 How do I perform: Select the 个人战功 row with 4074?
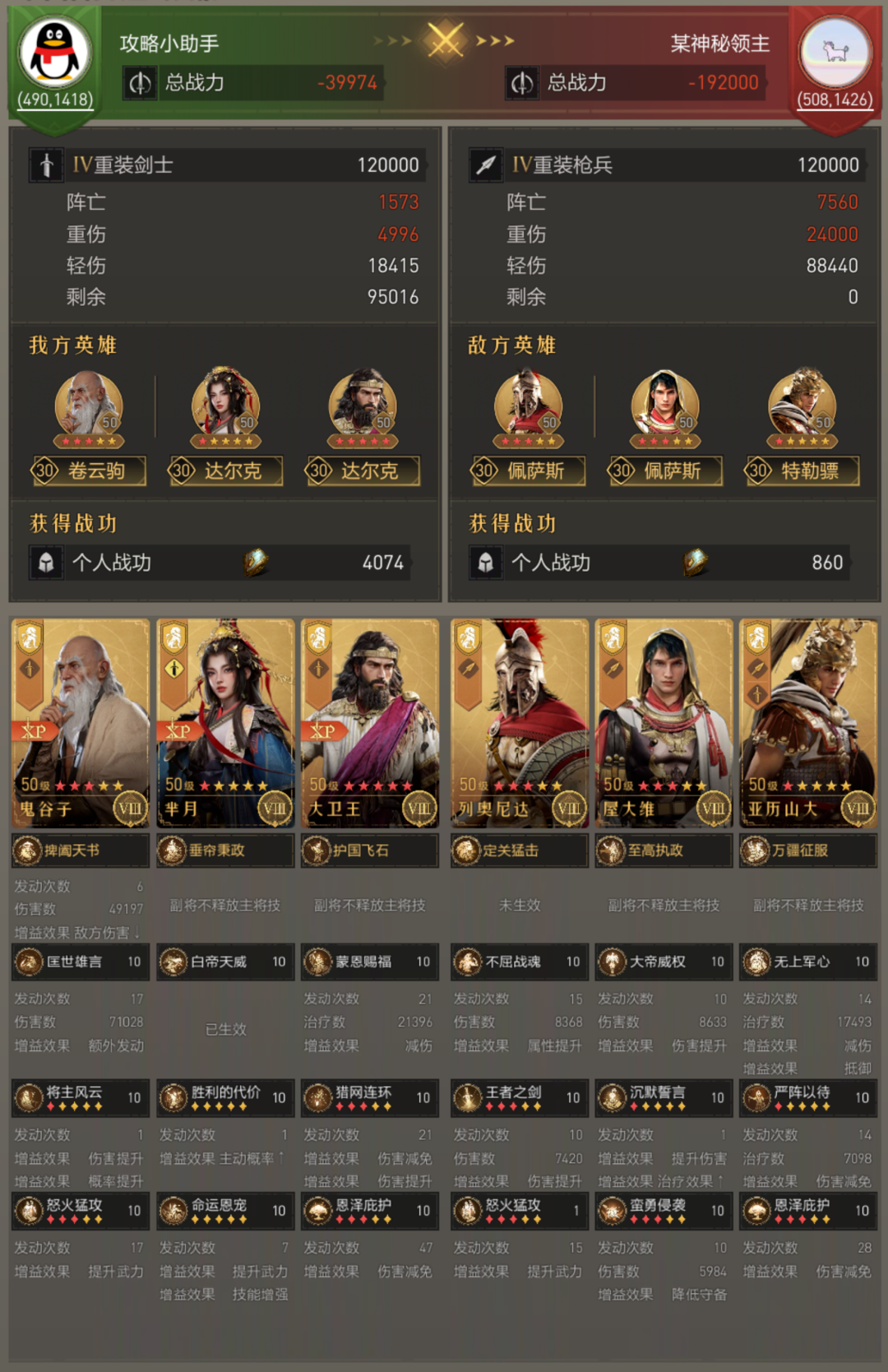(x=220, y=563)
